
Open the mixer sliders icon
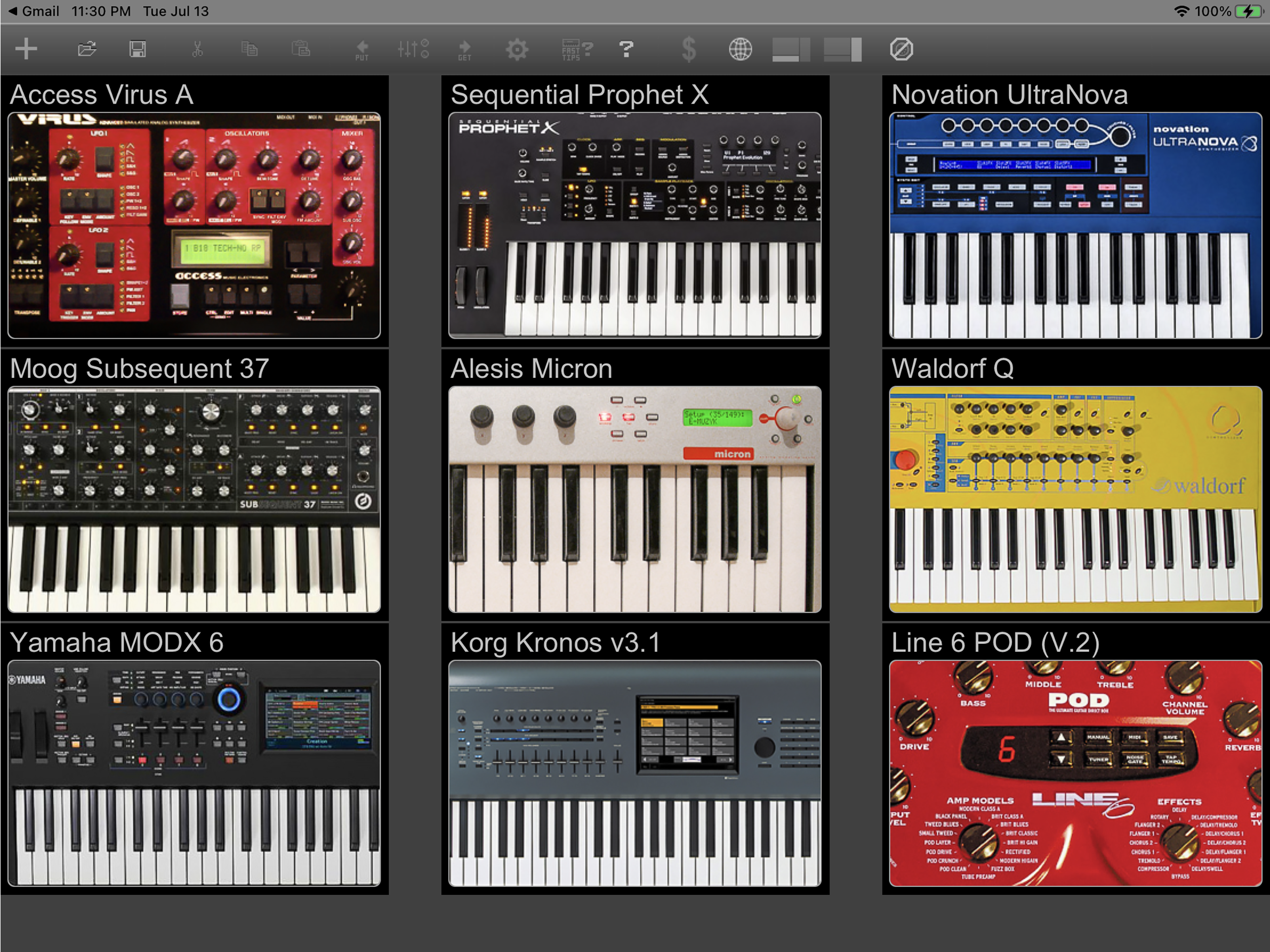click(x=413, y=49)
